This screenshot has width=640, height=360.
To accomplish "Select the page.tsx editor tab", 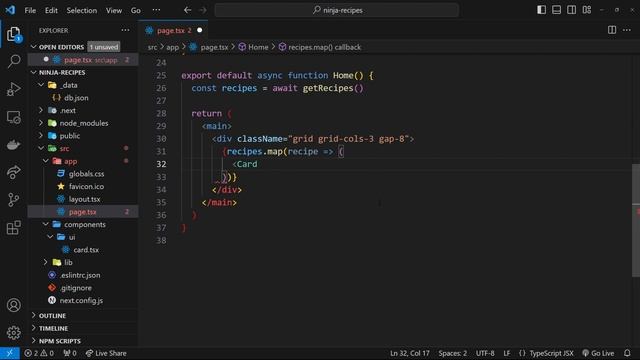I will coord(173,30).
